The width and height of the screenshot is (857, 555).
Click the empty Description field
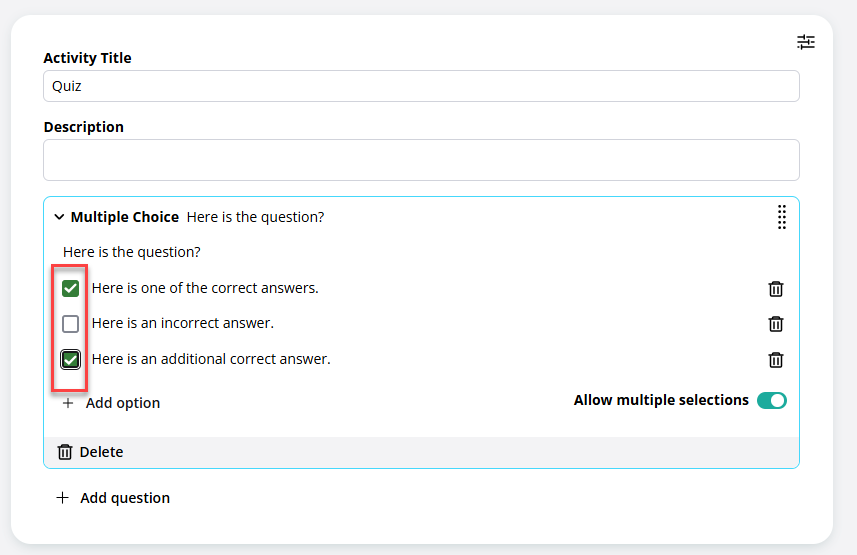[x=421, y=160]
